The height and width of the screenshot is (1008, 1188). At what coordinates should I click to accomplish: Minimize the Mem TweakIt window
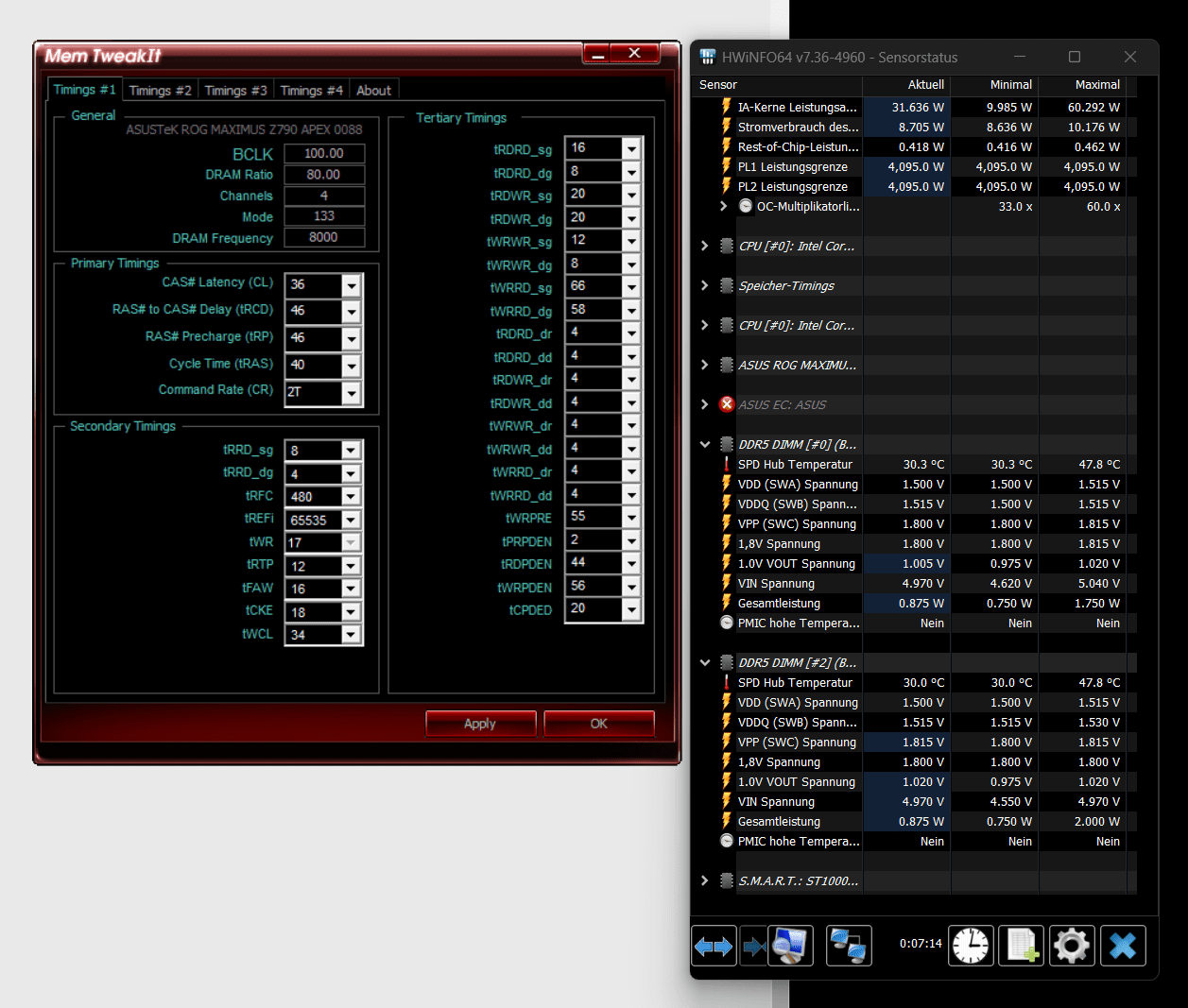coord(596,55)
